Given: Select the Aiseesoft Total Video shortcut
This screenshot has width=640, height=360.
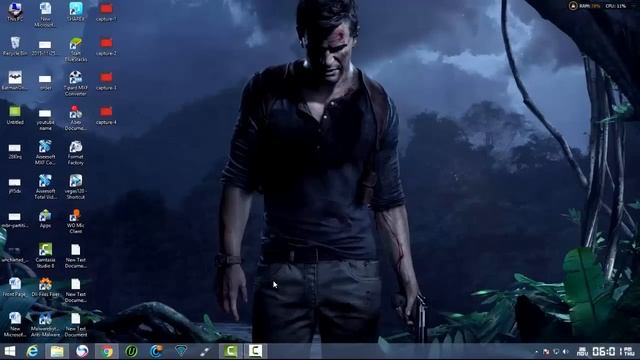Looking at the screenshot, I should tap(45, 187).
